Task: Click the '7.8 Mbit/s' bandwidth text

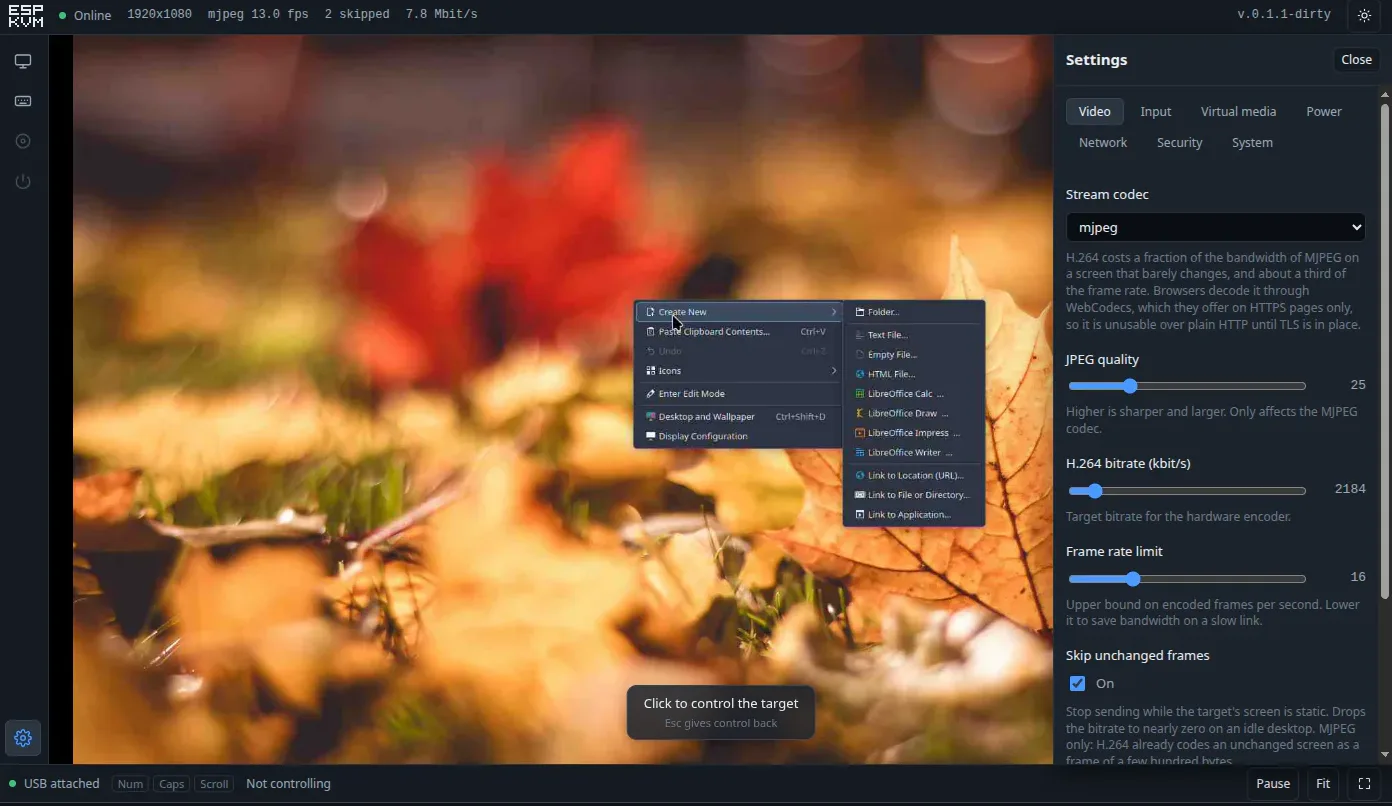Action: tap(441, 15)
